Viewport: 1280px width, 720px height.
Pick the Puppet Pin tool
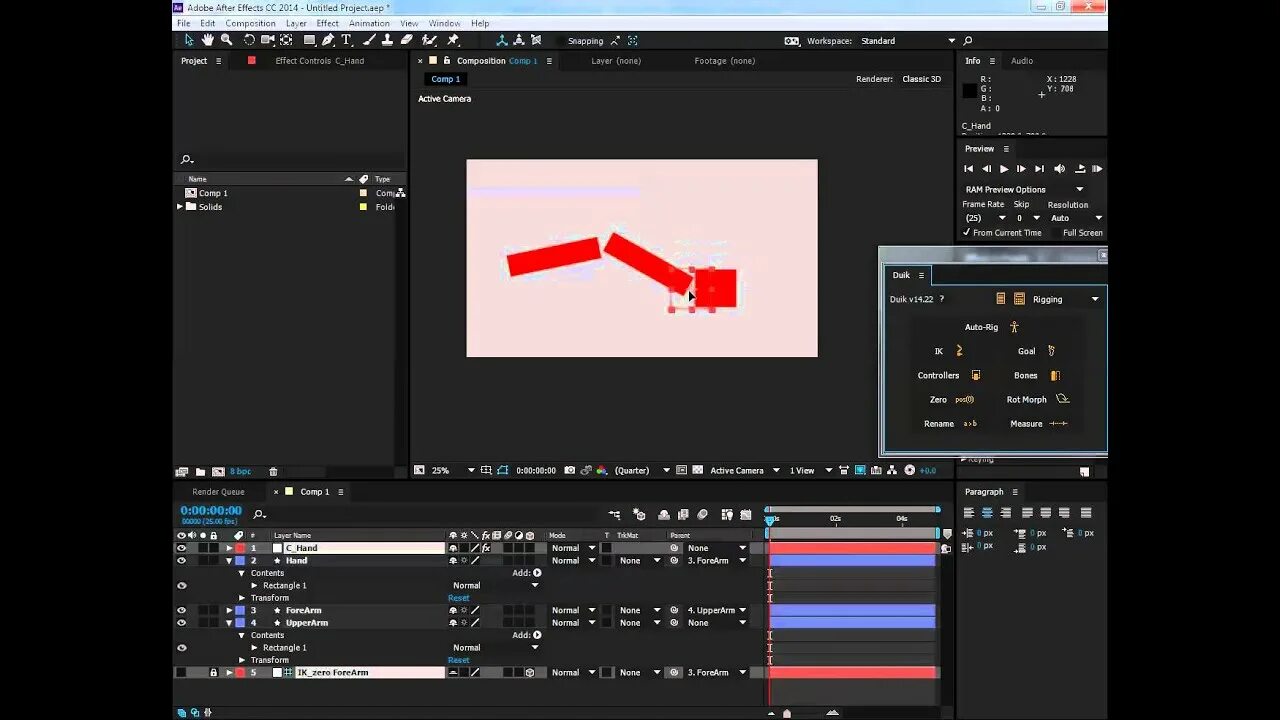(x=452, y=41)
